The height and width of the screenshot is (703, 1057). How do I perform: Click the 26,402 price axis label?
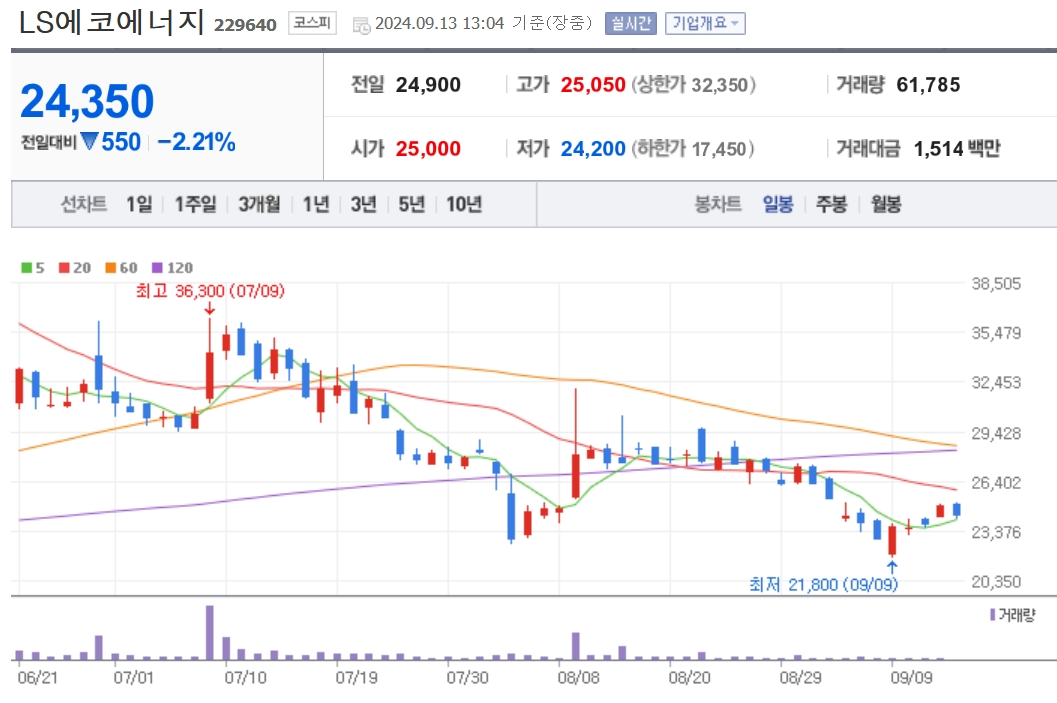pyautogui.click(x=996, y=483)
